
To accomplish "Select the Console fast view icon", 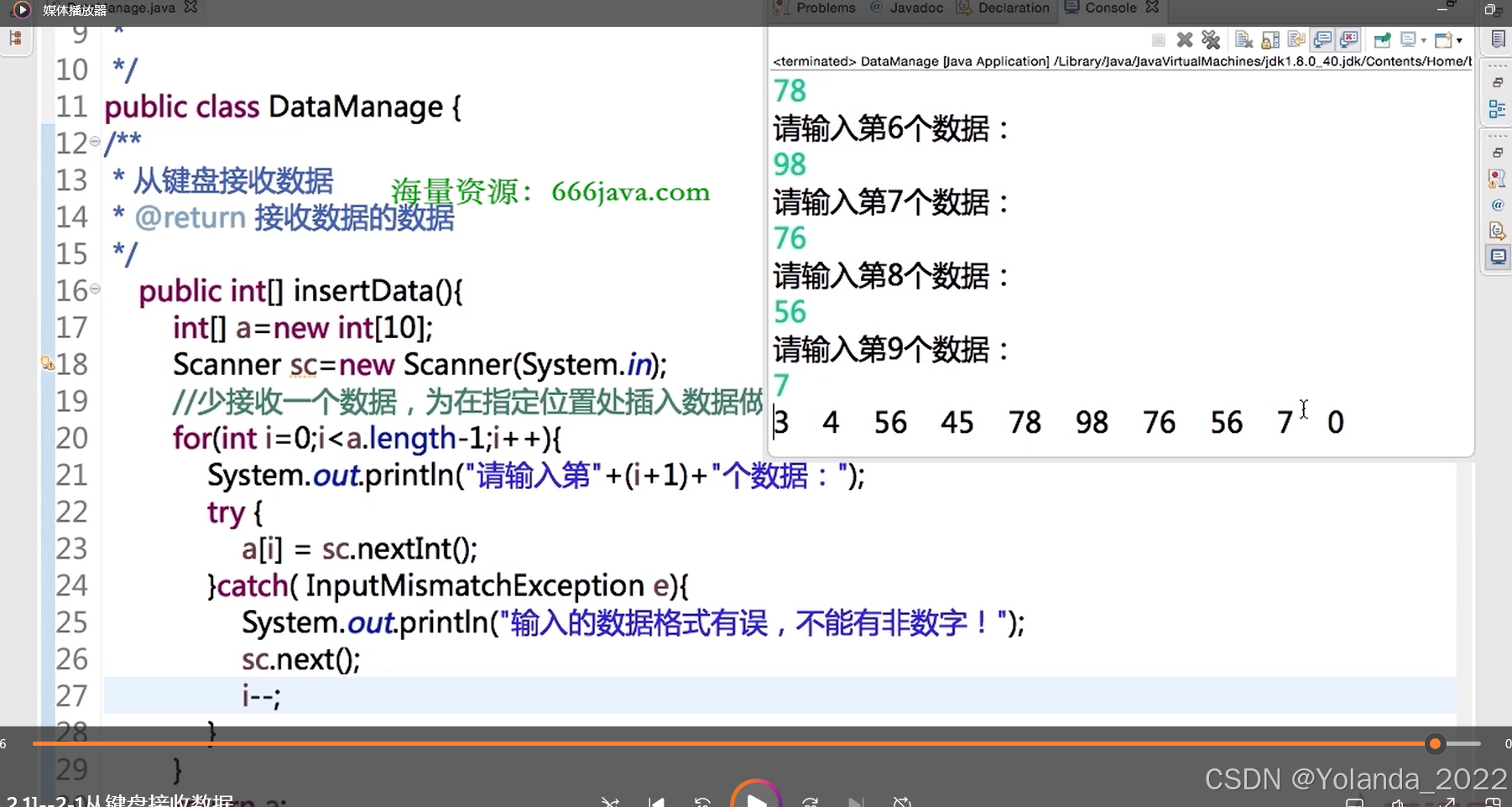I will (x=1497, y=257).
